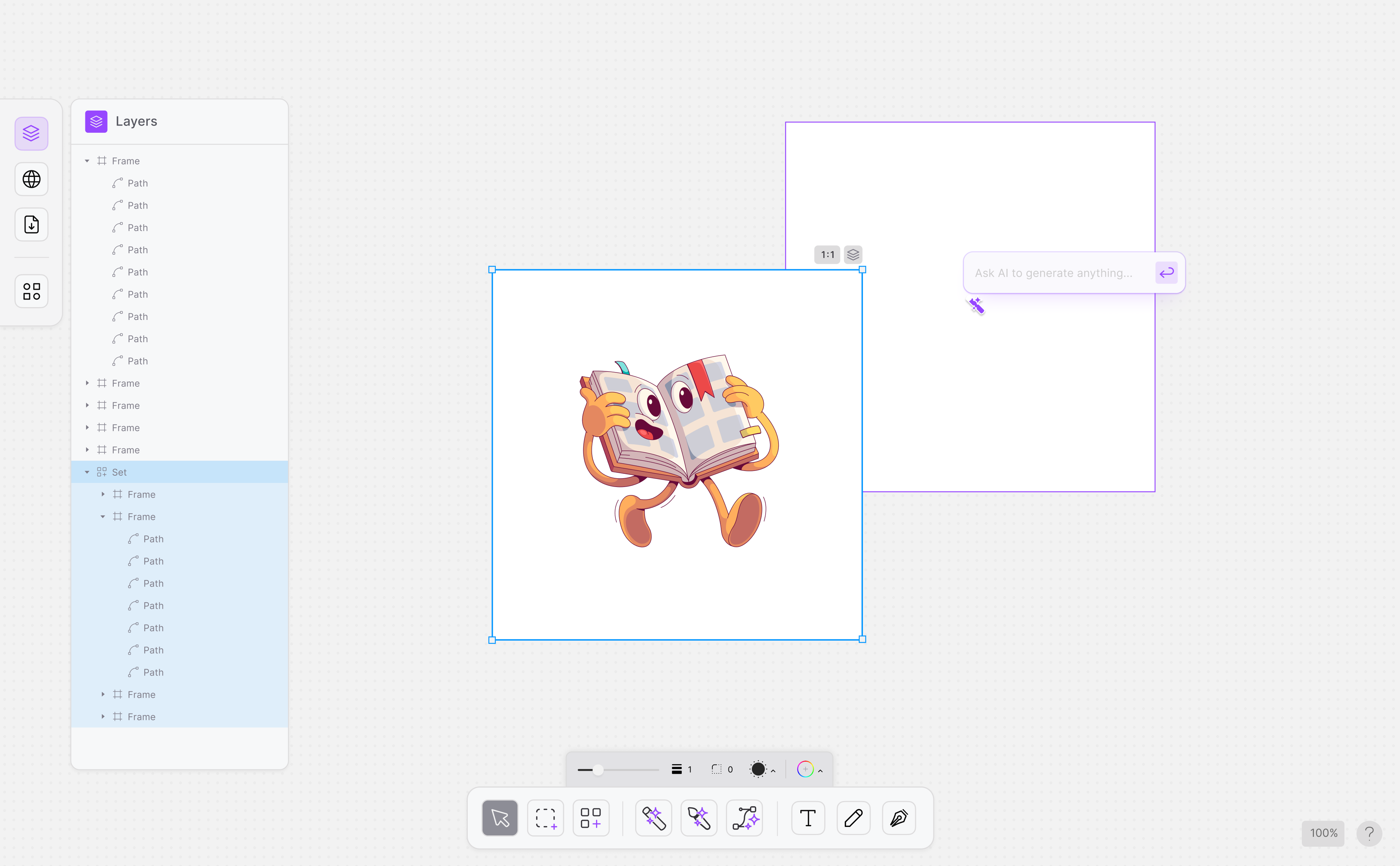Image resolution: width=1400 pixels, height=866 pixels.
Task: Select the AI vectorize path tool
Action: point(744,818)
